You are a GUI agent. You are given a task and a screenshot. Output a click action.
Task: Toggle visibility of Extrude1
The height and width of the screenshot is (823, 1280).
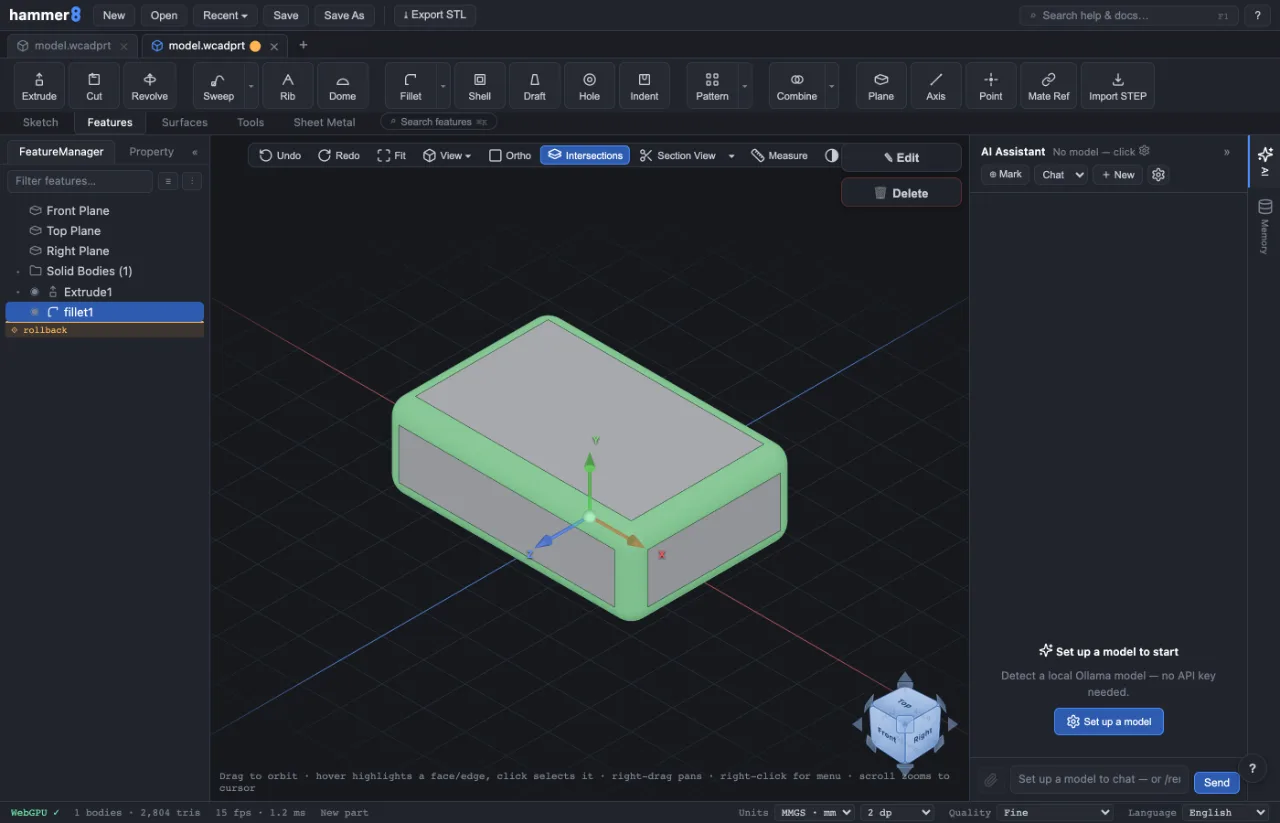coord(34,292)
